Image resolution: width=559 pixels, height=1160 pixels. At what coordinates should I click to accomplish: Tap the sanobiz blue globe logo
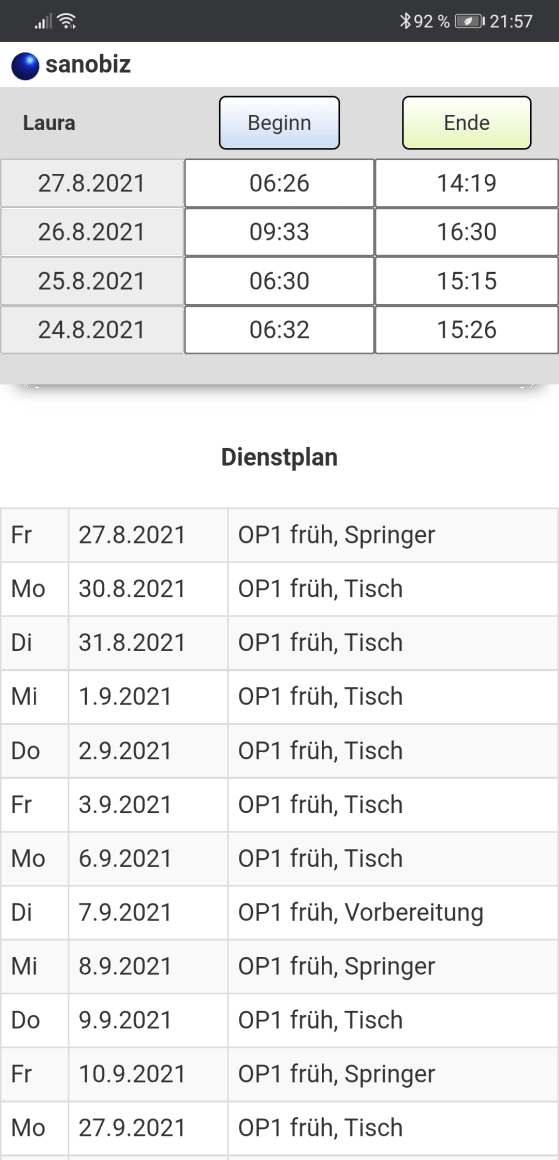25,66
